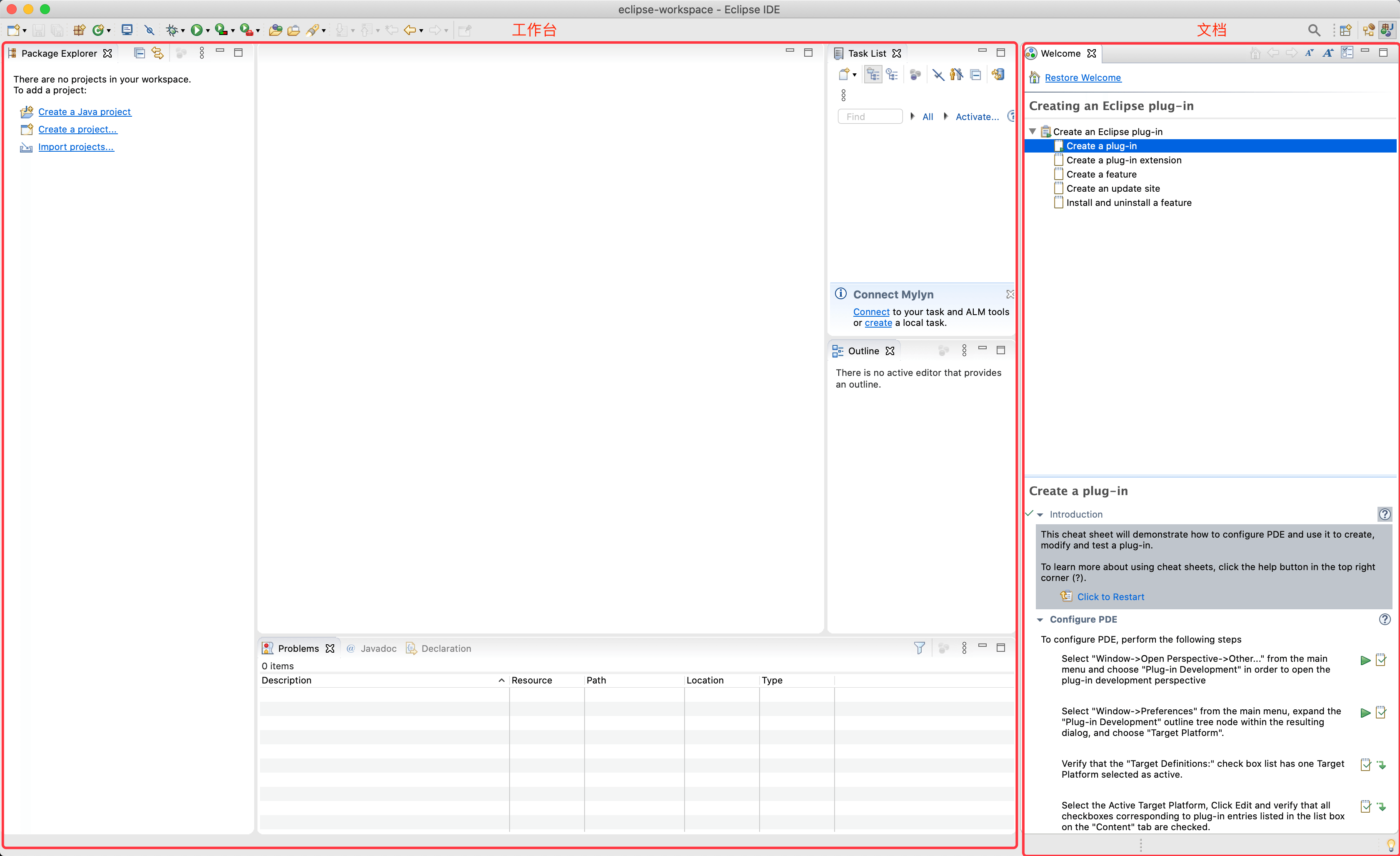The image size is (1400, 856).
Task: Click Create a project... link
Action: (78, 129)
